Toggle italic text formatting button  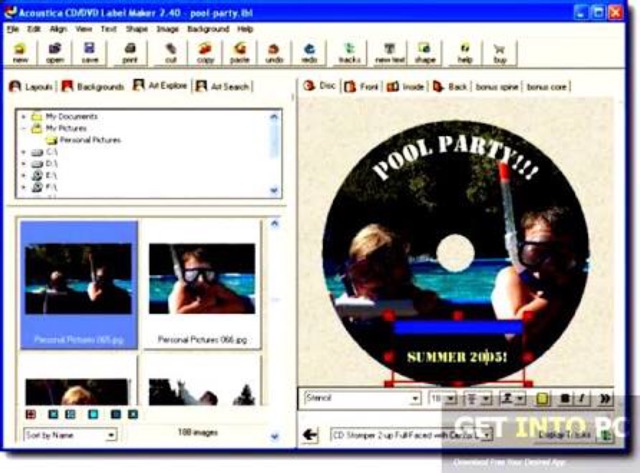583,398
